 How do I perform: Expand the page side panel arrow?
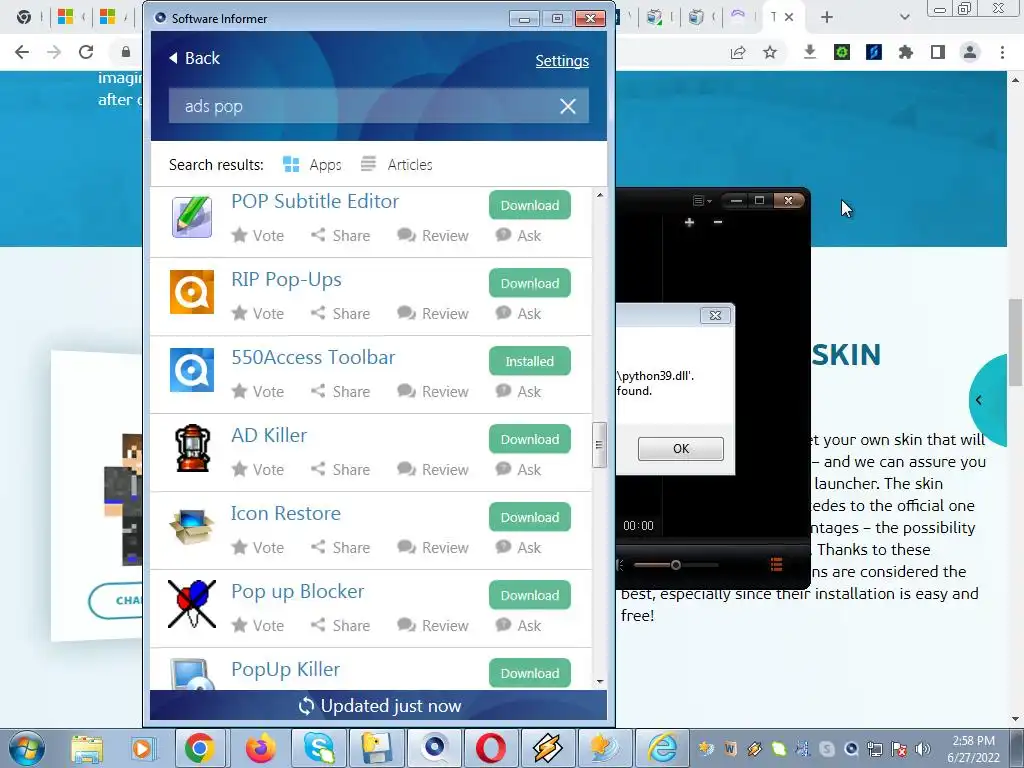[x=978, y=400]
